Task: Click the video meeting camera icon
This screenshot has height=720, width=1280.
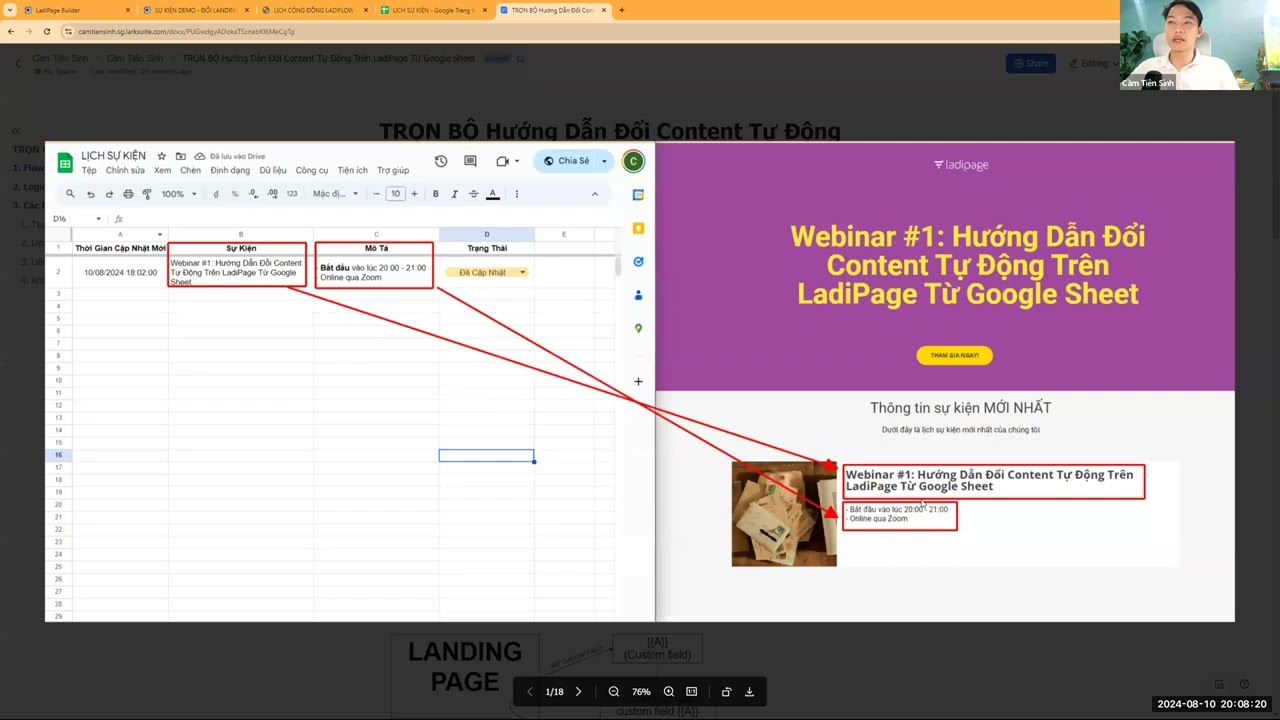Action: tap(503, 161)
